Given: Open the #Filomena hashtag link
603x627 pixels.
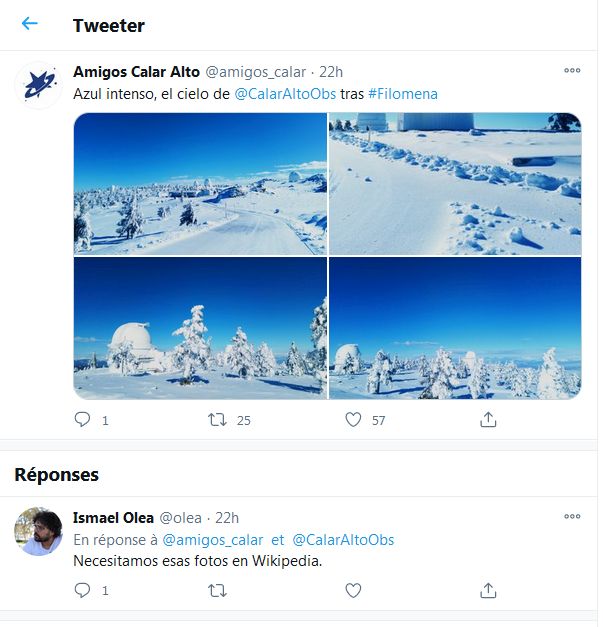Looking at the screenshot, I should pos(403,93).
